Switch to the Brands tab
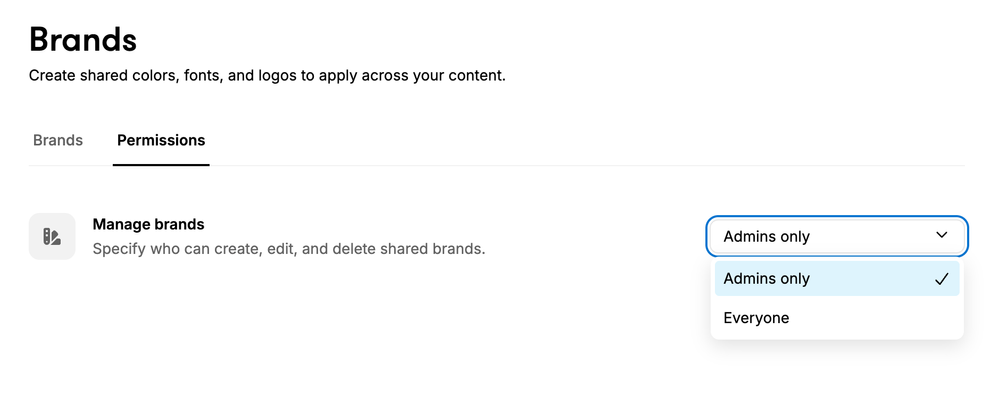Screen dimensions: 999x410 pos(58,140)
